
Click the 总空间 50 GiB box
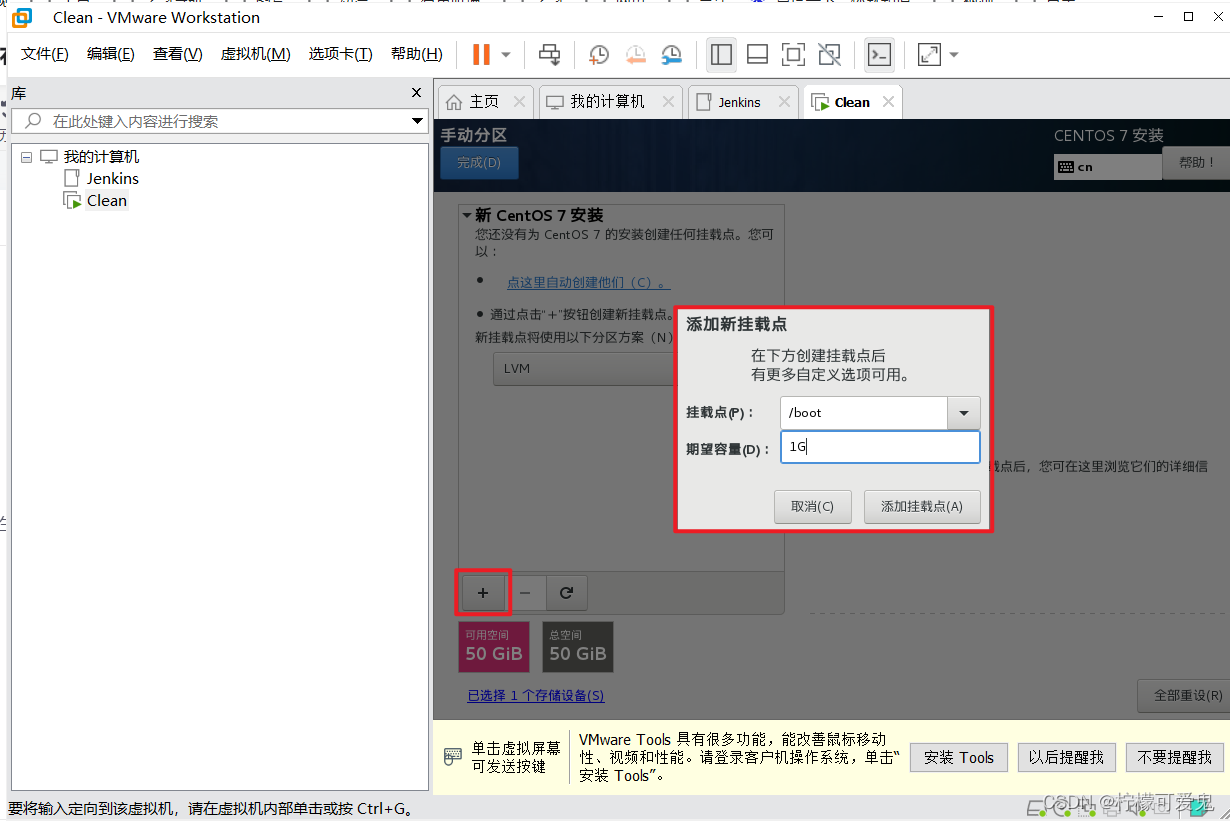click(578, 647)
